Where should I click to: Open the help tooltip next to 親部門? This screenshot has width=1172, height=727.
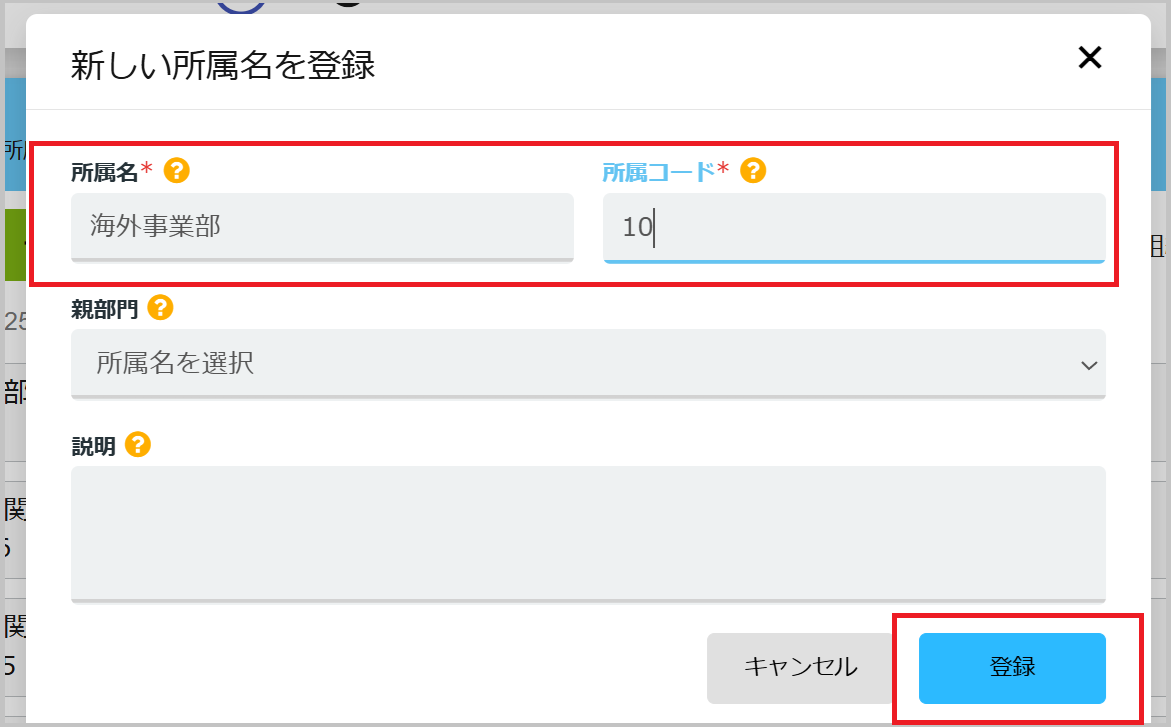tap(160, 307)
